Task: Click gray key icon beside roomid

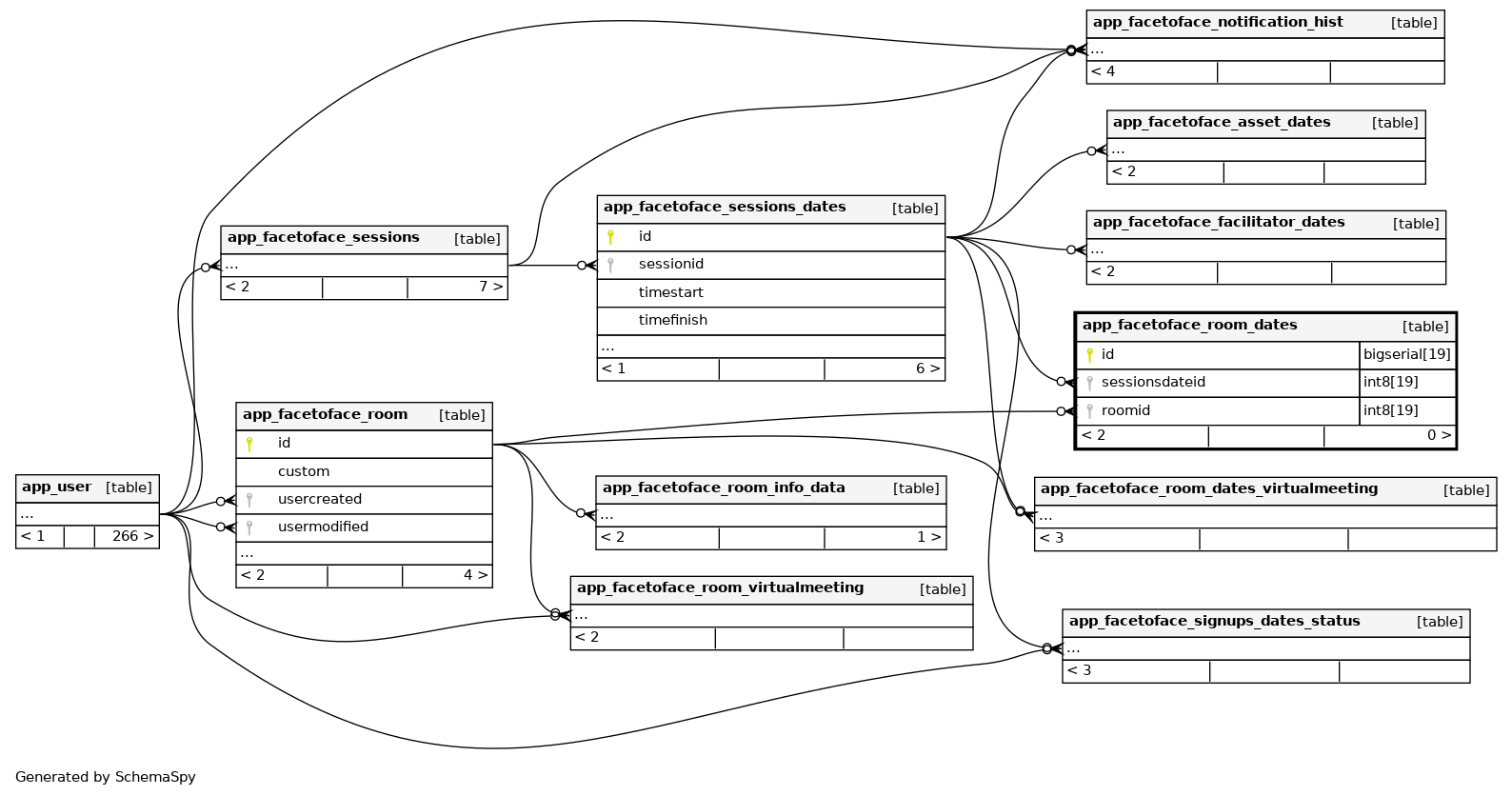Action: point(1089,411)
